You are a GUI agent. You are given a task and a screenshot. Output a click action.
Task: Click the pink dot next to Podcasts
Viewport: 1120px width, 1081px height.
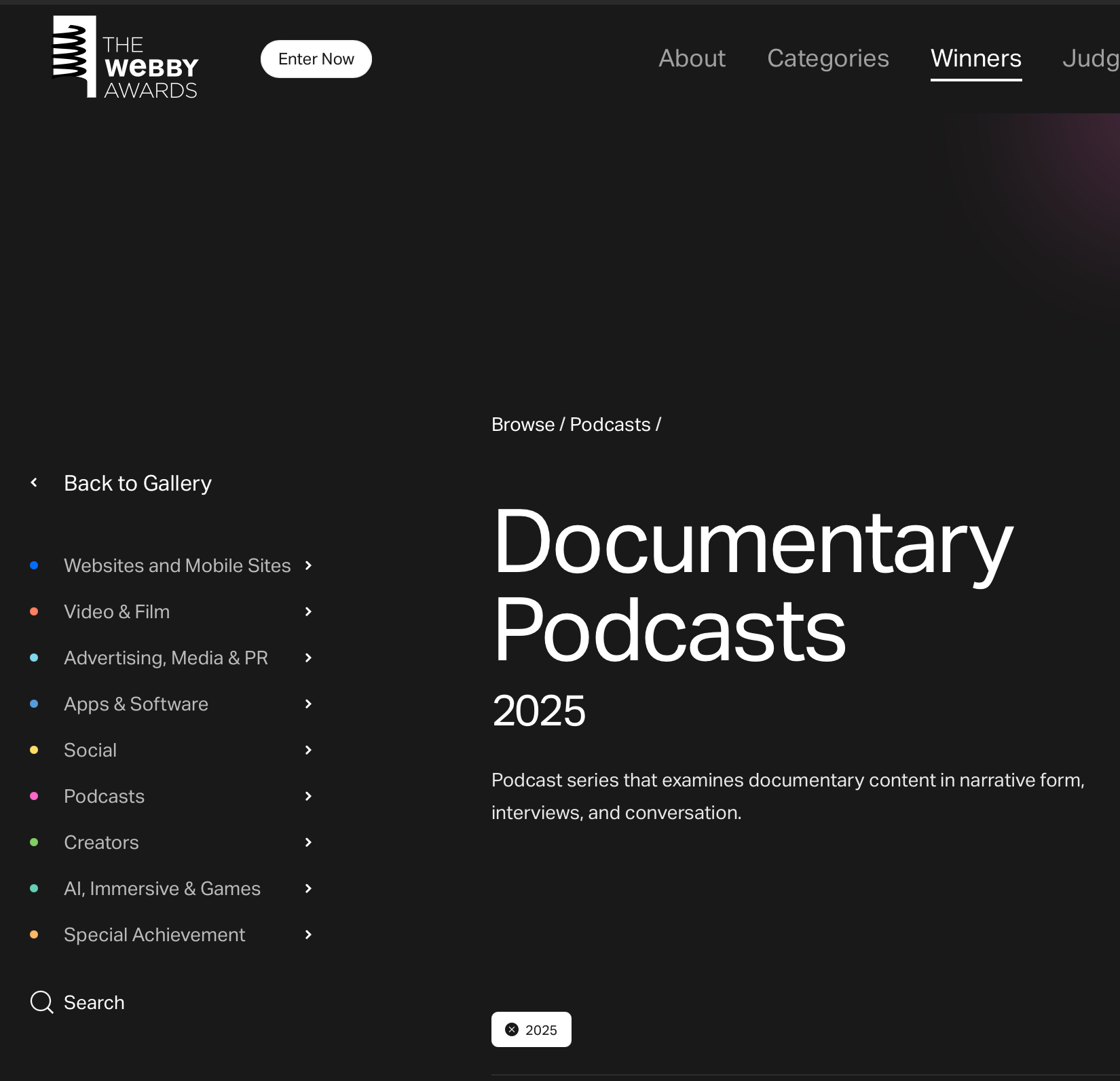pyautogui.click(x=34, y=796)
